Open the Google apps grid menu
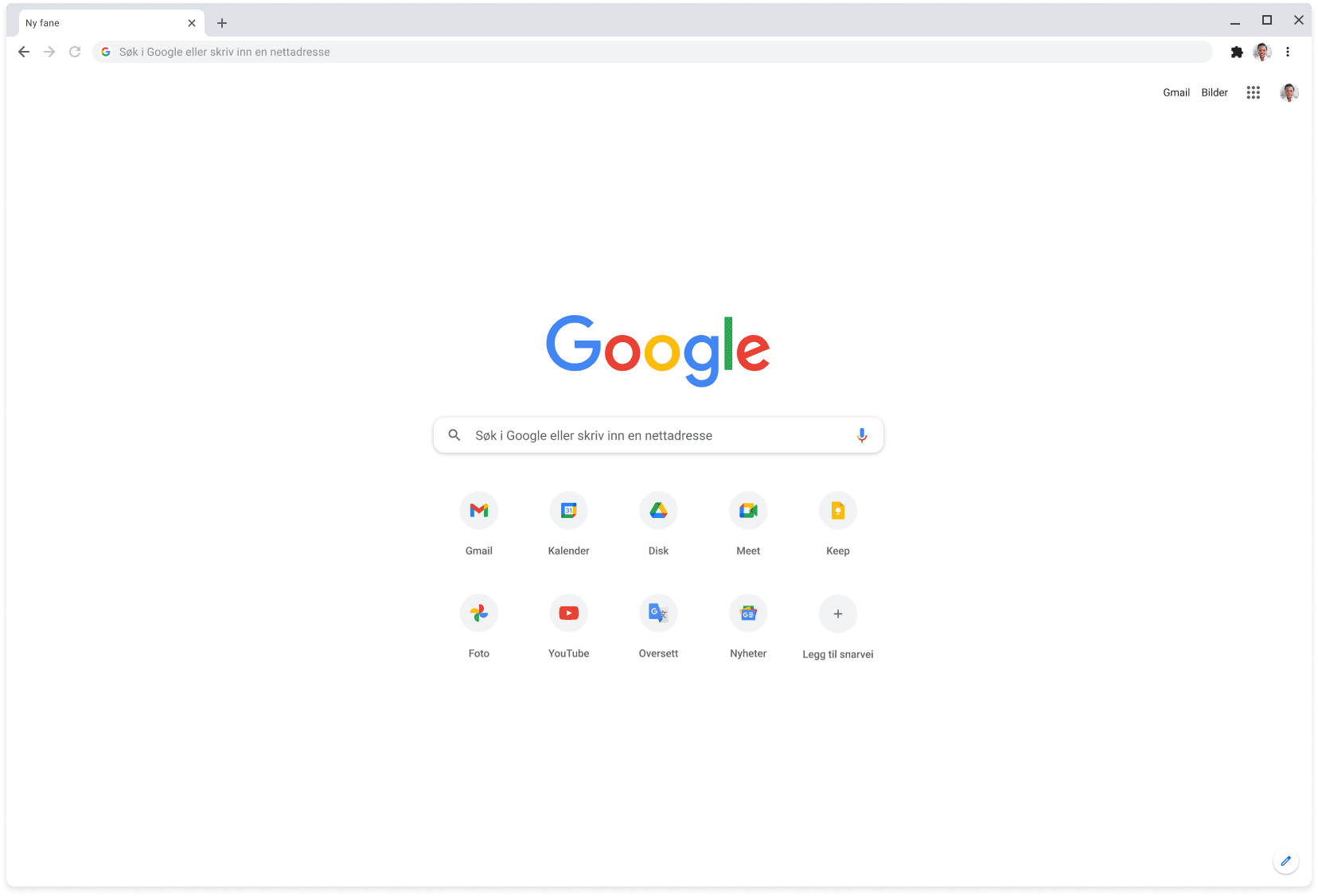 (1253, 92)
